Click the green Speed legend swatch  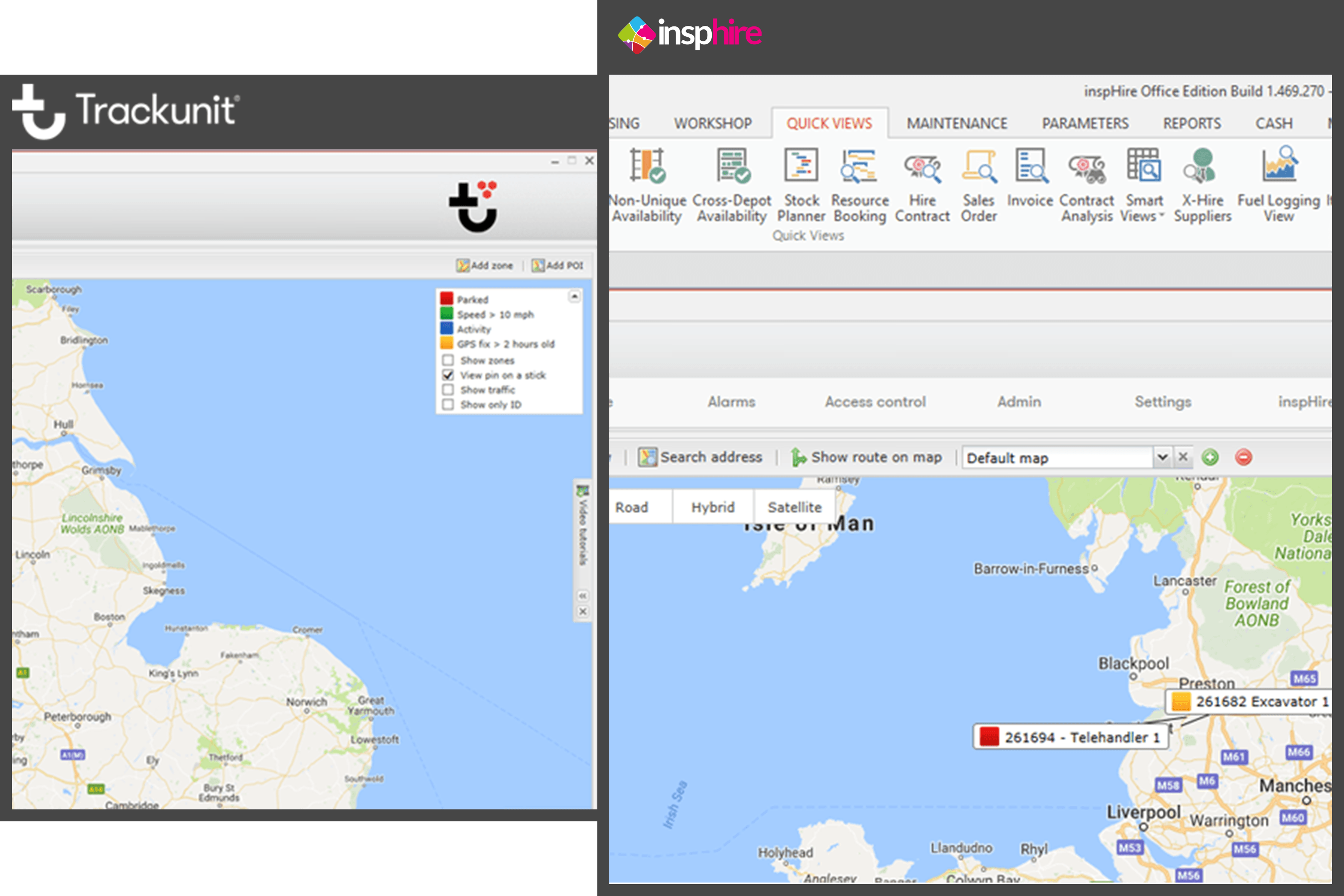click(447, 313)
